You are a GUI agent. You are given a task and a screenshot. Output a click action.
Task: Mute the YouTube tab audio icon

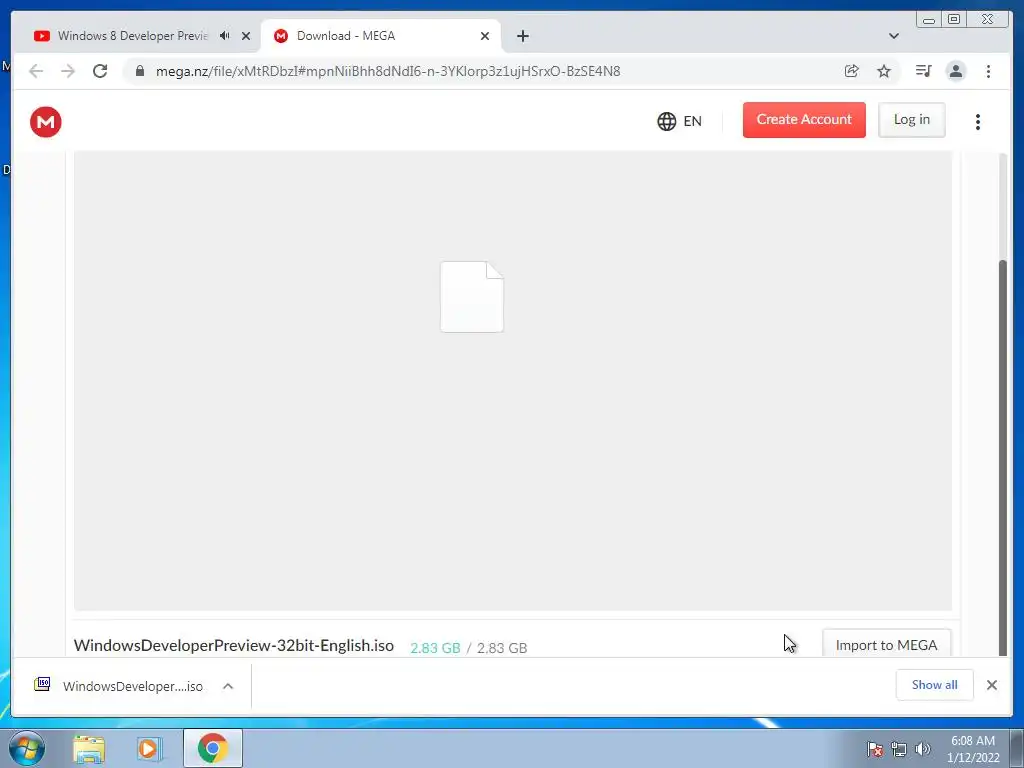[225, 36]
